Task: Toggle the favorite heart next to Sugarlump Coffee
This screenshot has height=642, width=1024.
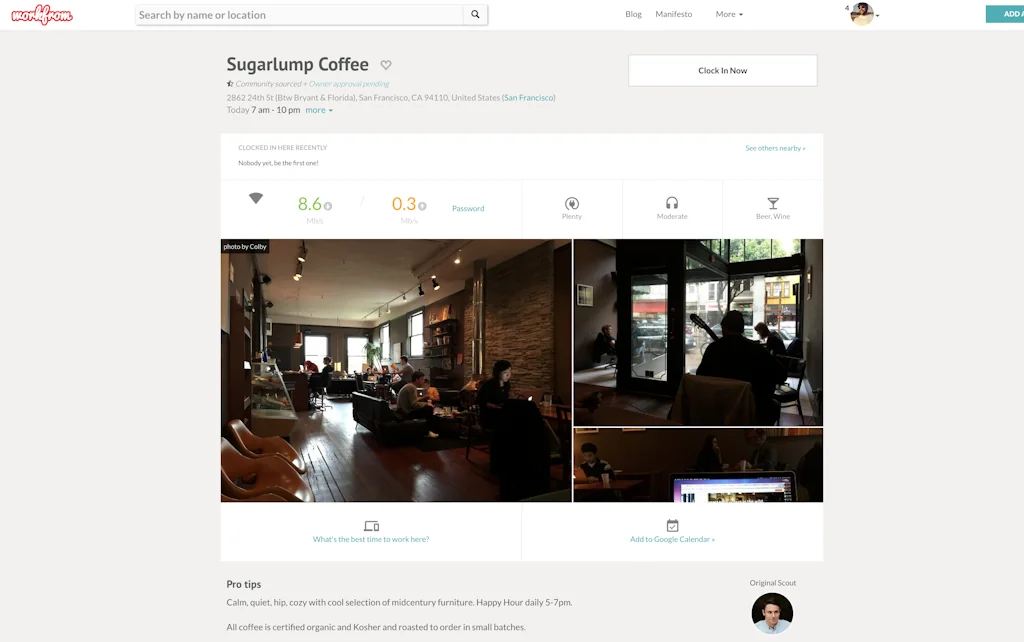Action: pyautogui.click(x=386, y=65)
